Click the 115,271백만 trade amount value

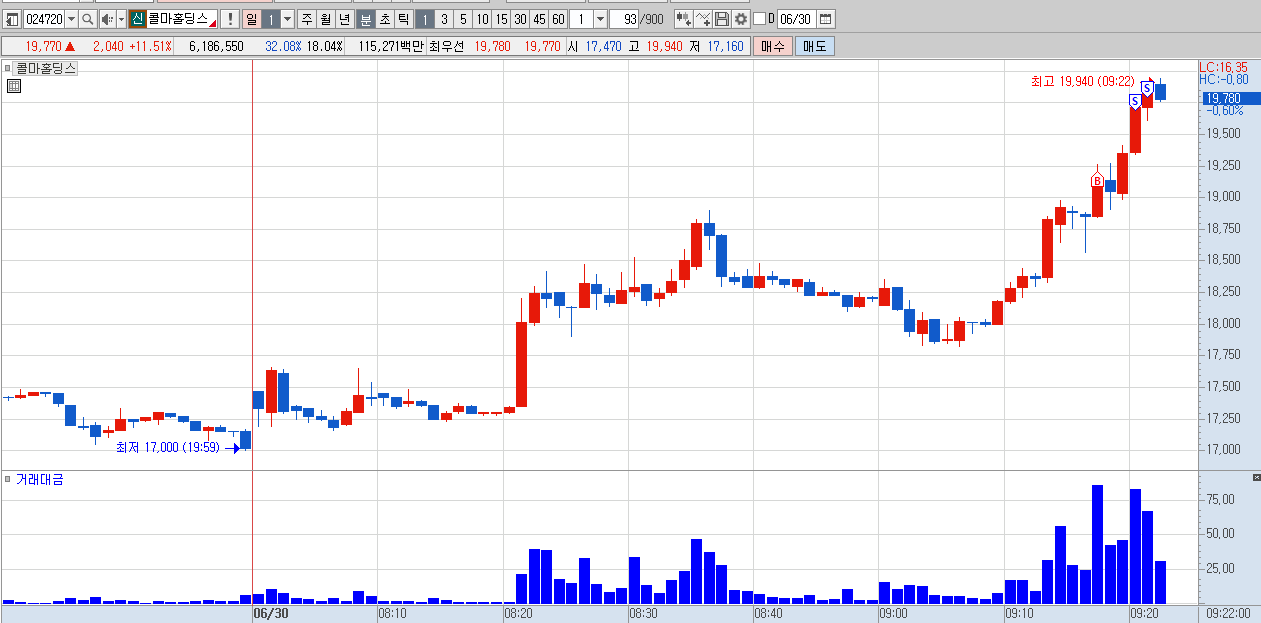point(390,46)
